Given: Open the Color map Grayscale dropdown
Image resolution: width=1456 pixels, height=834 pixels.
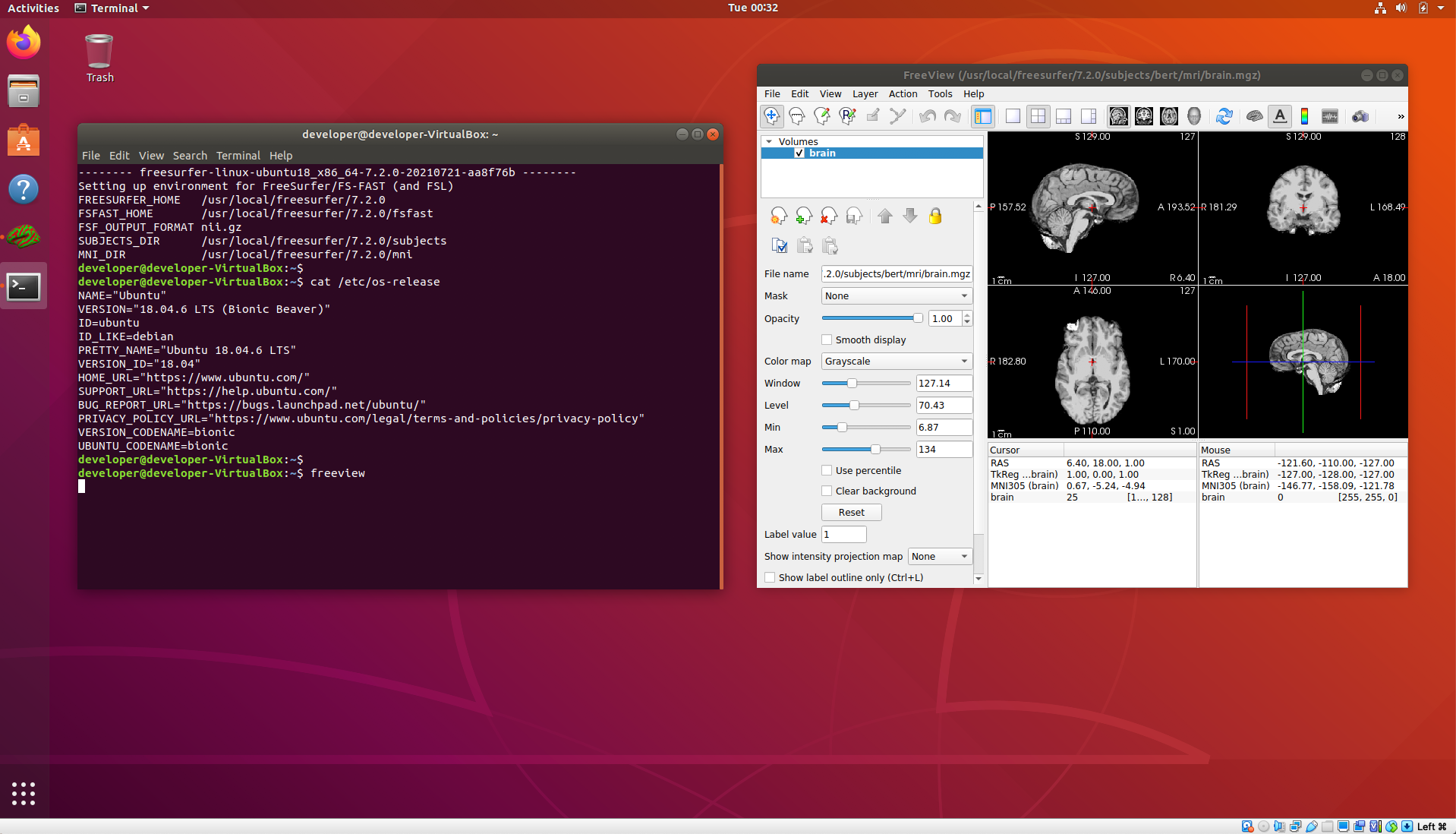Looking at the screenshot, I should (x=896, y=362).
